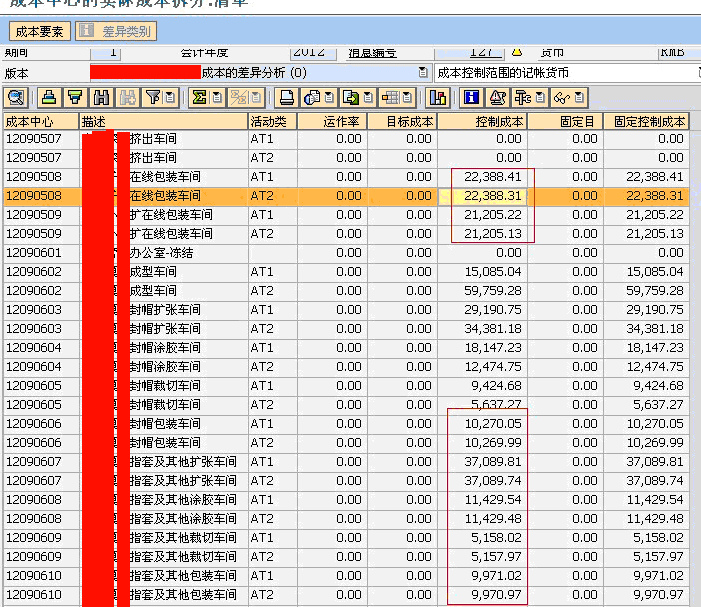Display the graphic bar chart icon
Screen dimensions: 701x607
(438, 97)
